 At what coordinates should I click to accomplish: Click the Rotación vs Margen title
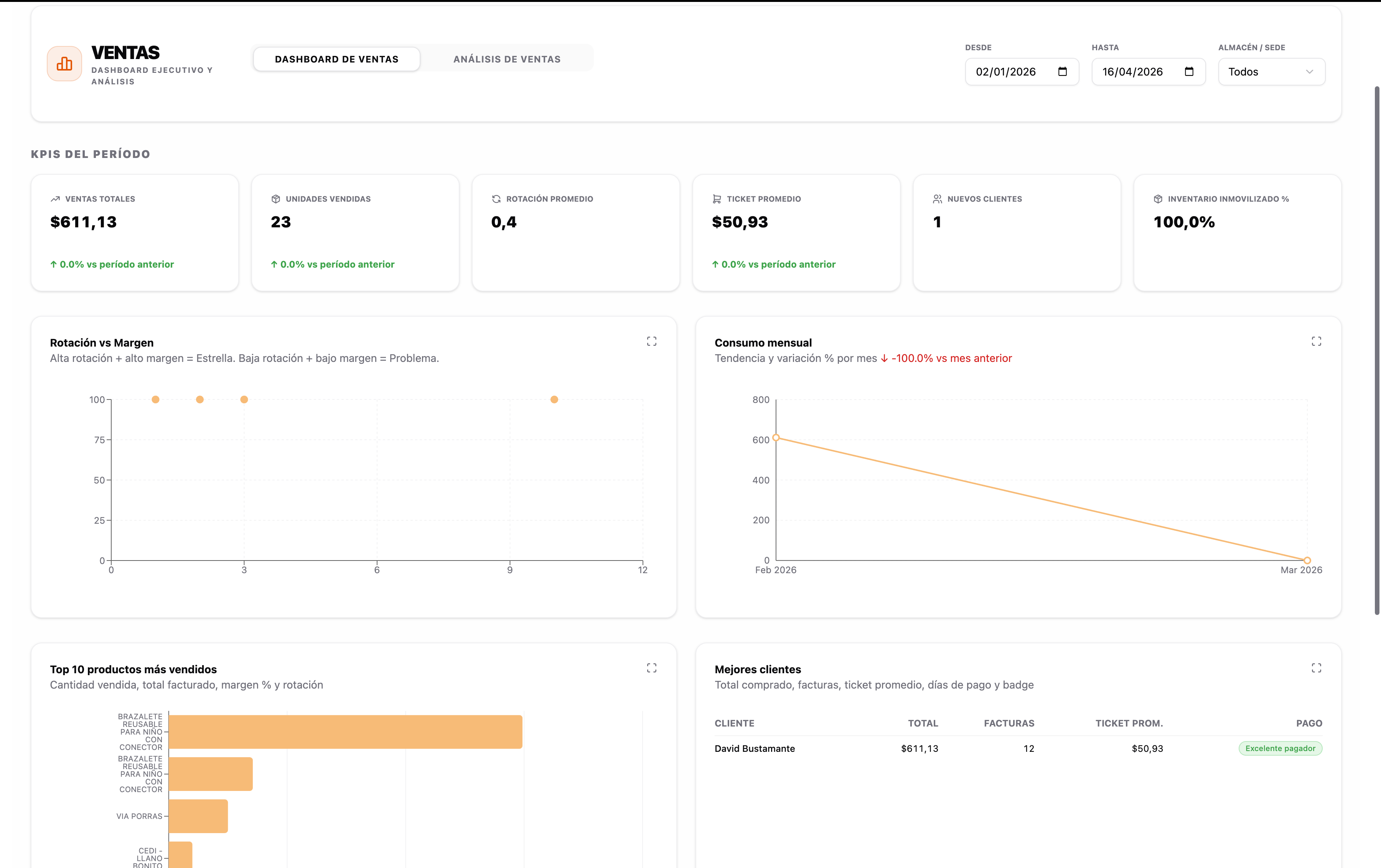[x=102, y=343]
